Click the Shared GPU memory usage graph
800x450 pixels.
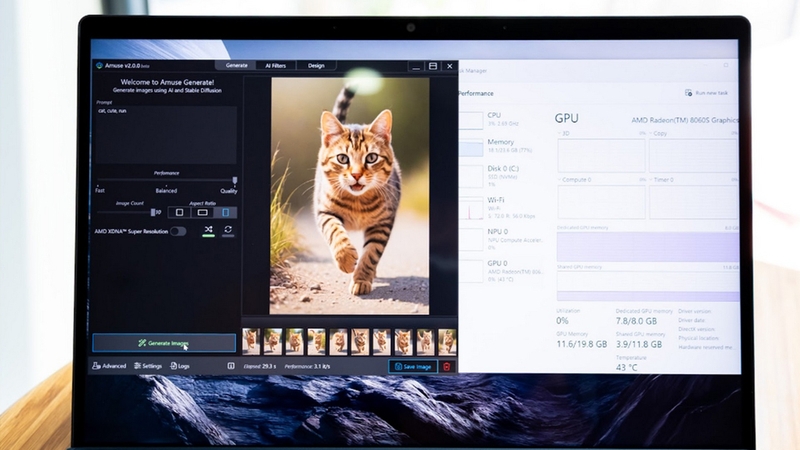pos(647,286)
